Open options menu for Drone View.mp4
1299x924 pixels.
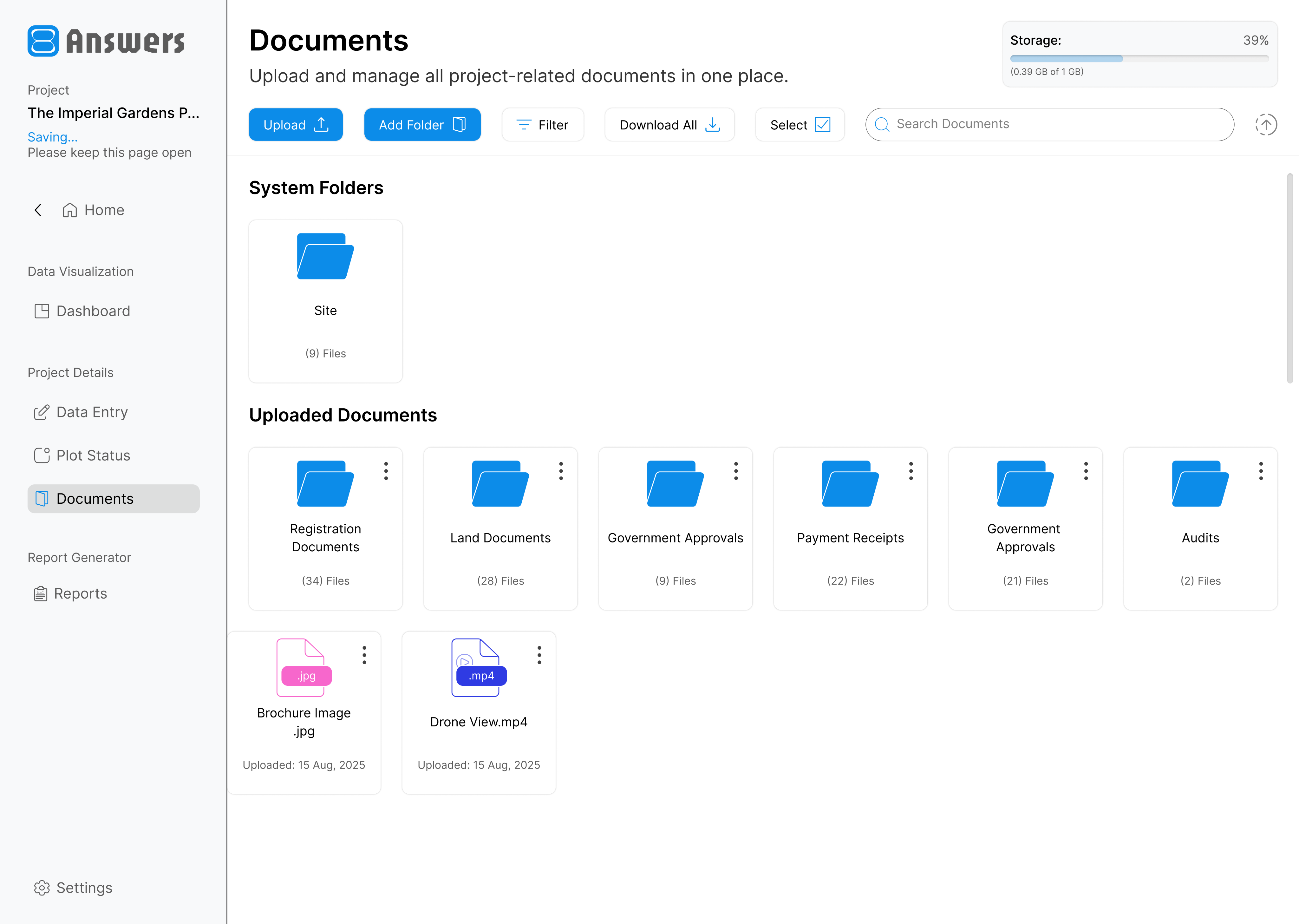click(539, 655)
